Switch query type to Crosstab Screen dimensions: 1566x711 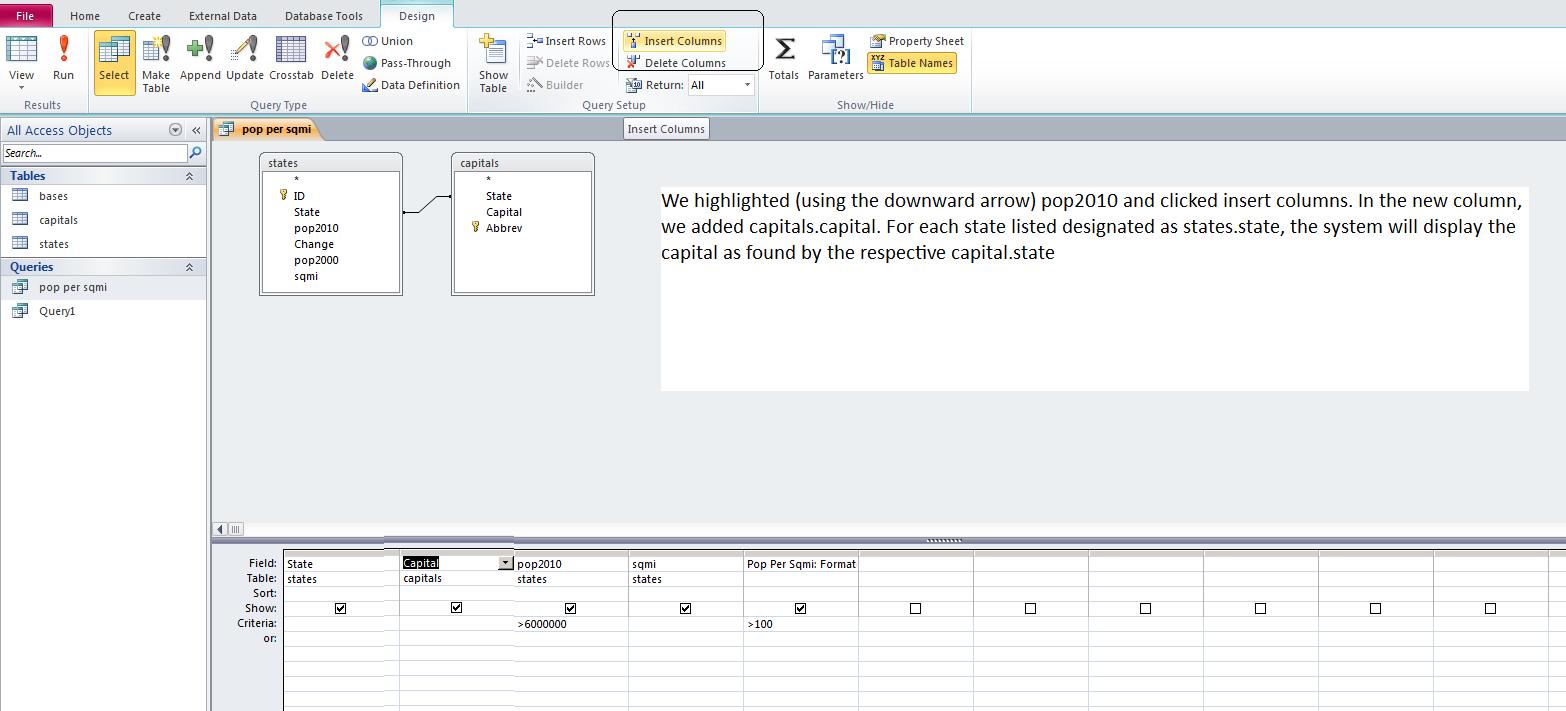tap(291, 60)
